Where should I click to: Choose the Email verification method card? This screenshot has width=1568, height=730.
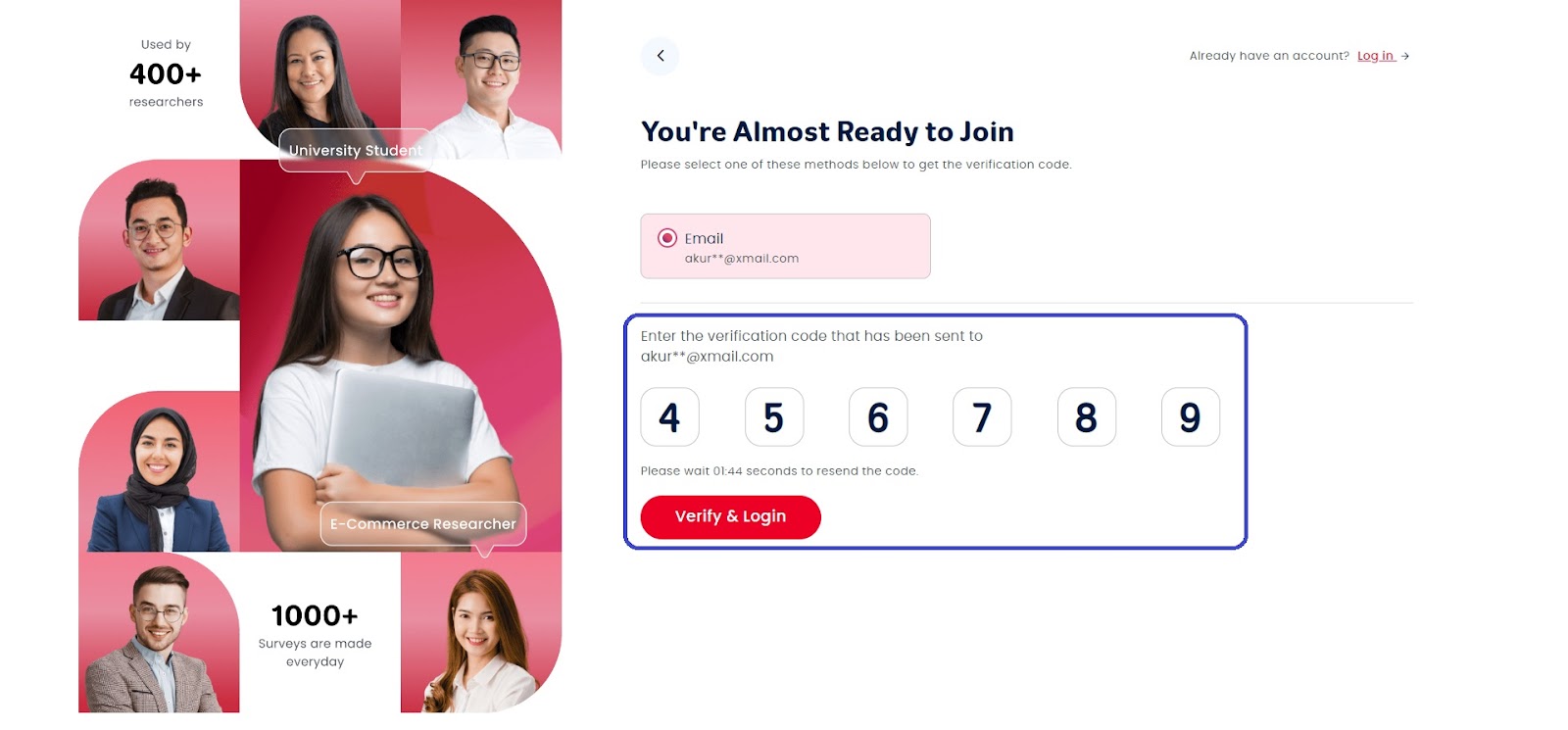click(785, 246)
